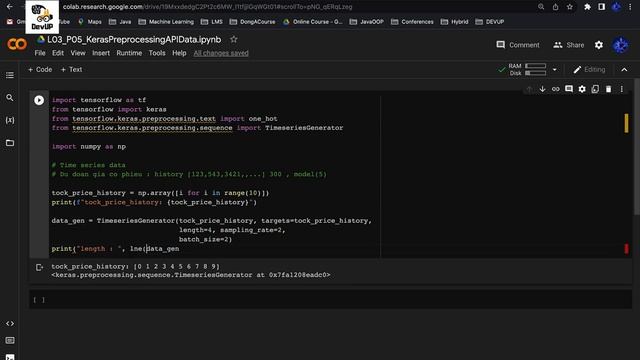
Task: Zoom page with magnifier icon
Action: [x=541, y=7]
